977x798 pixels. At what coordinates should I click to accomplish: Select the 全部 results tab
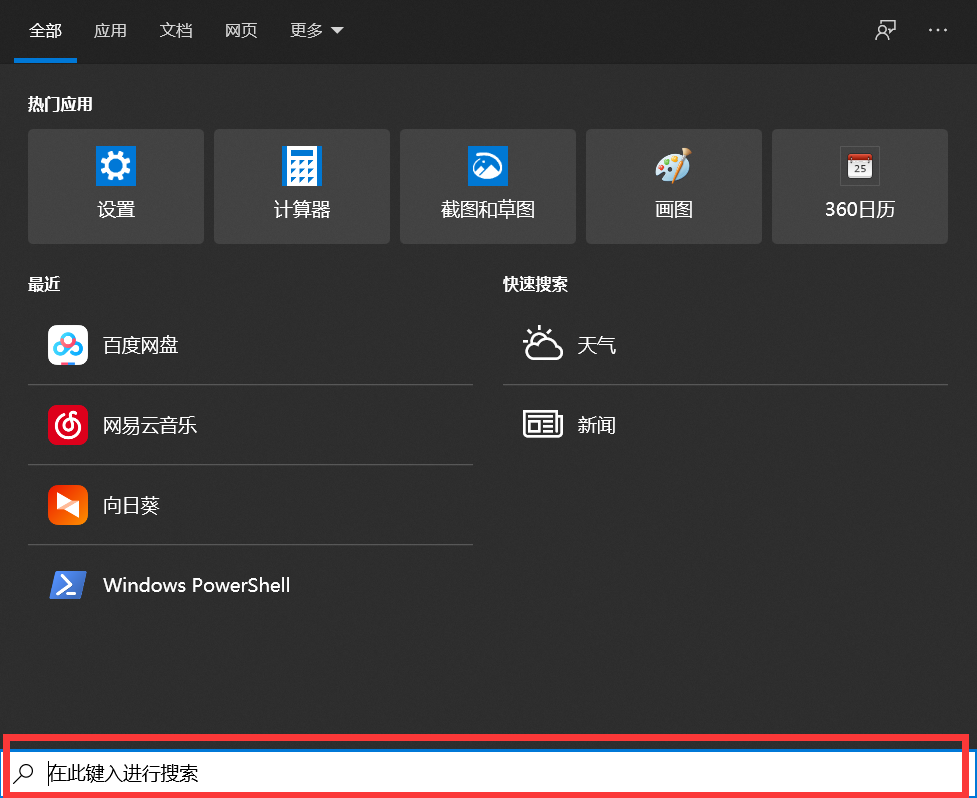click(x=45, y=30)
